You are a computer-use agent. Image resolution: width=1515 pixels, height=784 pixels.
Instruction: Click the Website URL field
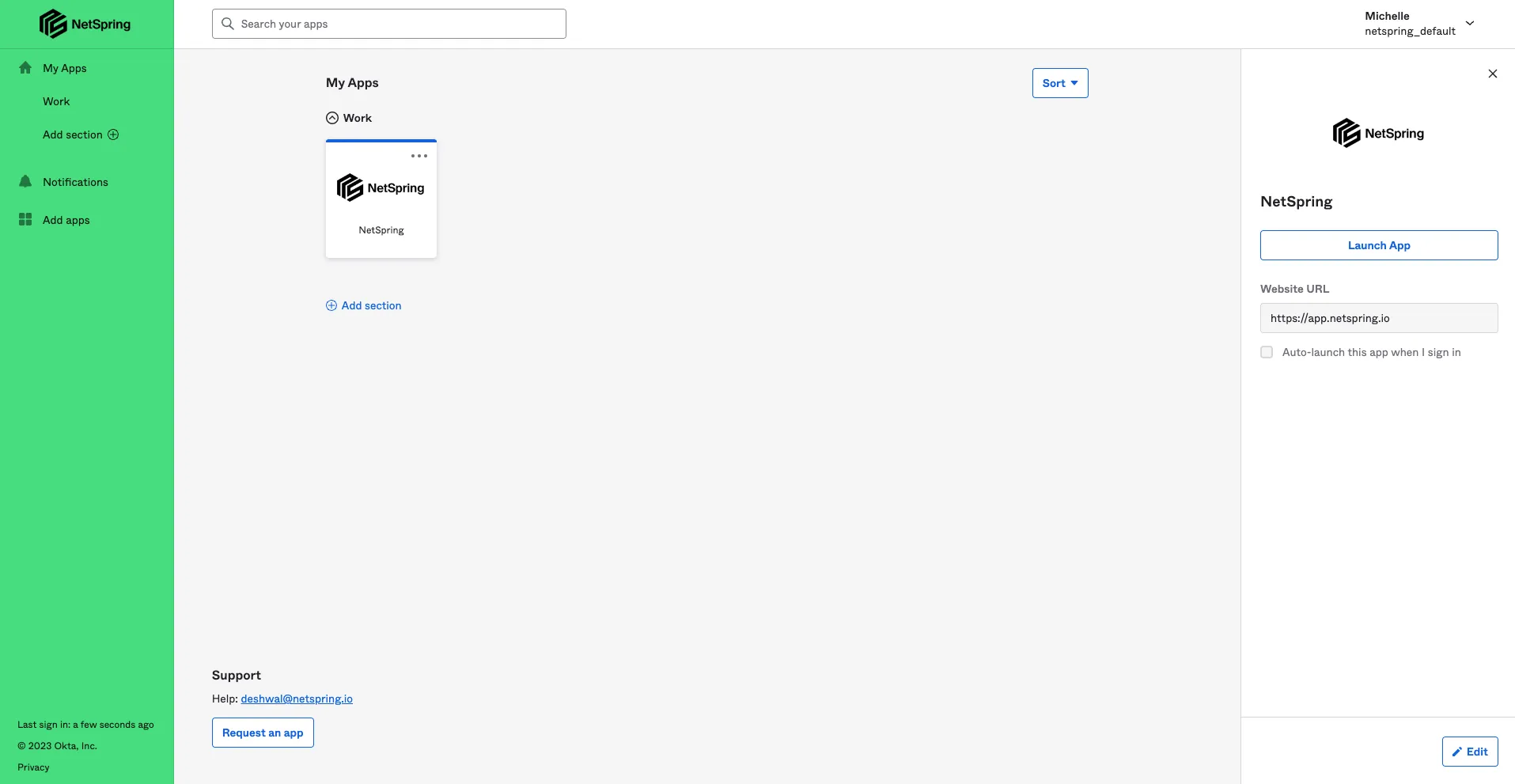1379,318
